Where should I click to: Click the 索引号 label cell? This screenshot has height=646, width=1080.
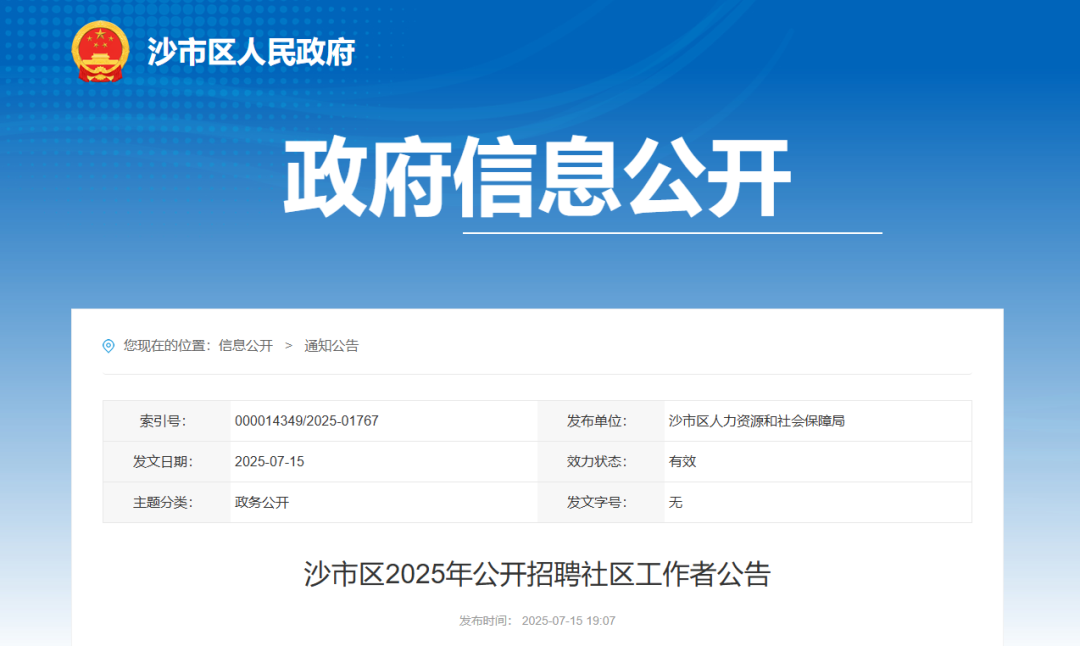(167, 421)
